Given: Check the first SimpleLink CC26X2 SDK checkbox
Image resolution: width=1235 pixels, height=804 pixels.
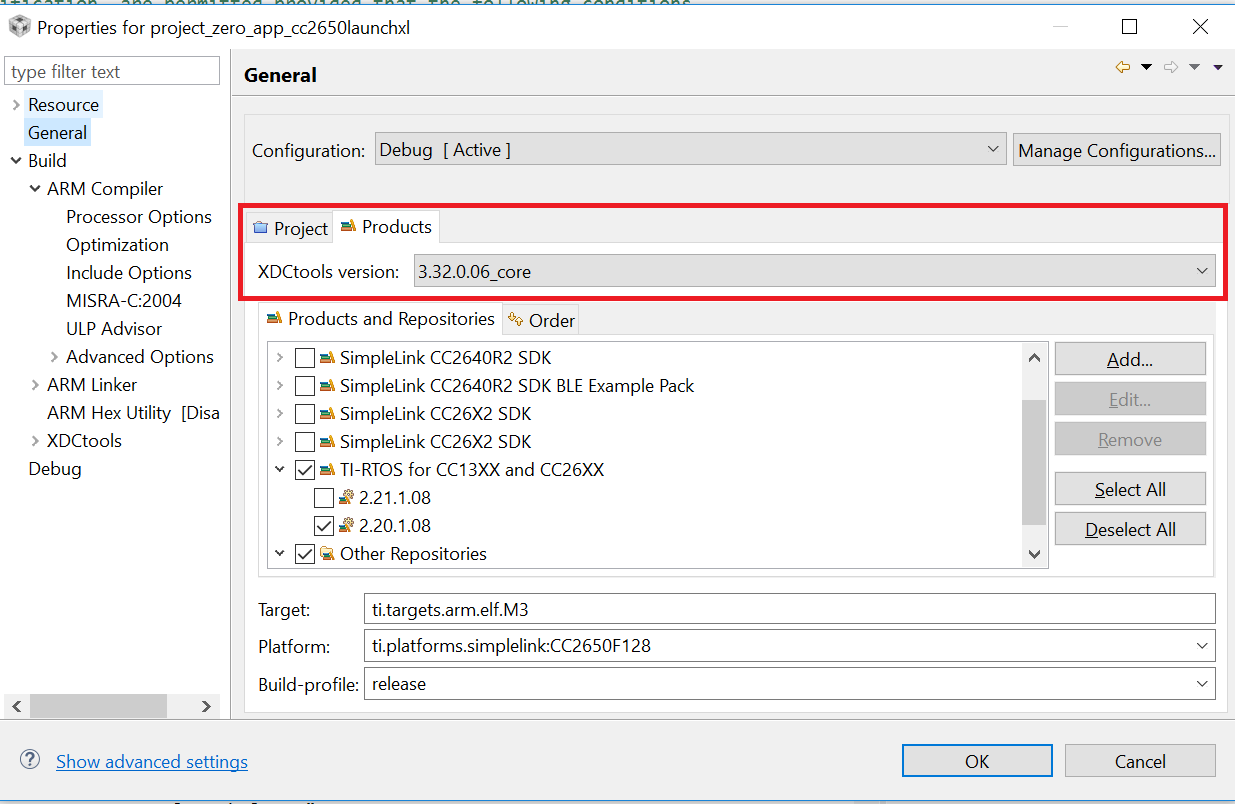Looking at the screenshot, I should (305, 413).
